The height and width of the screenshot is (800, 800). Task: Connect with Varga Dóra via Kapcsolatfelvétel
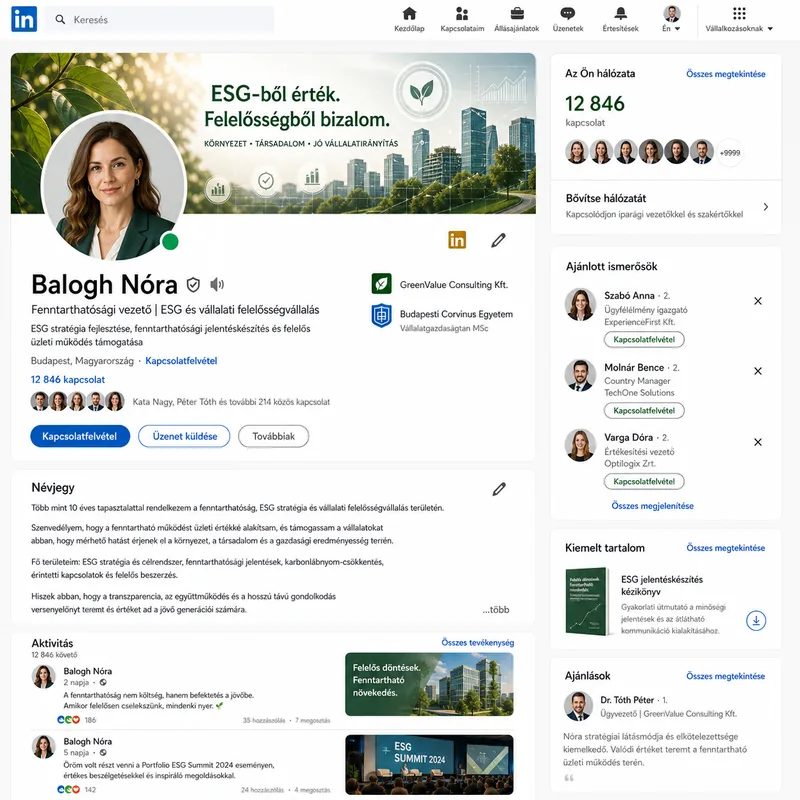(644, 481)
